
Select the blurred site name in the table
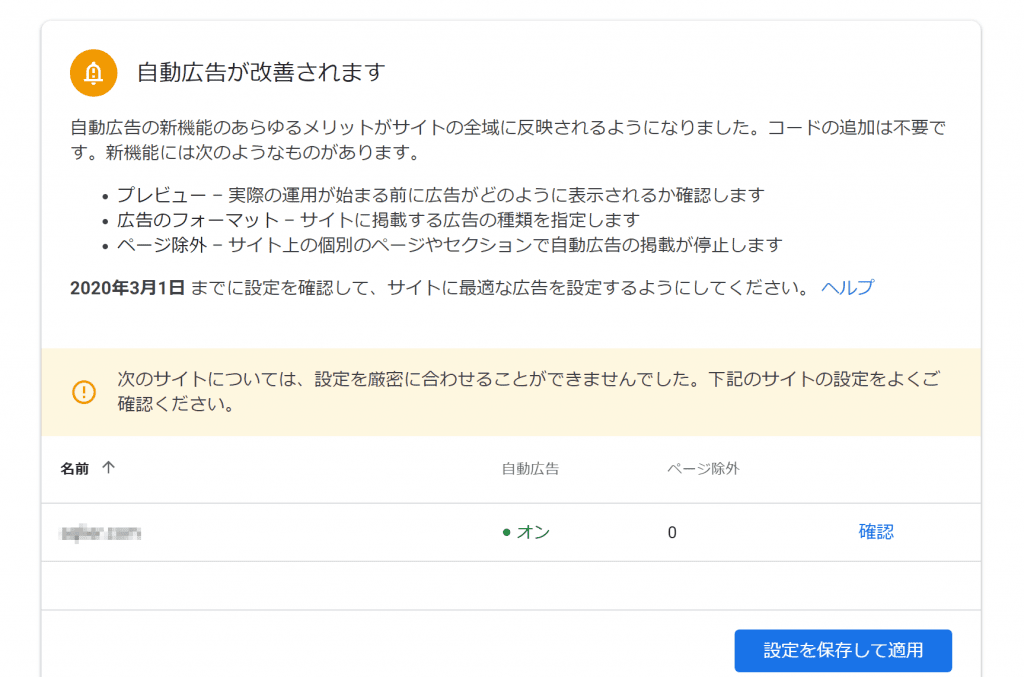point(100,532)
